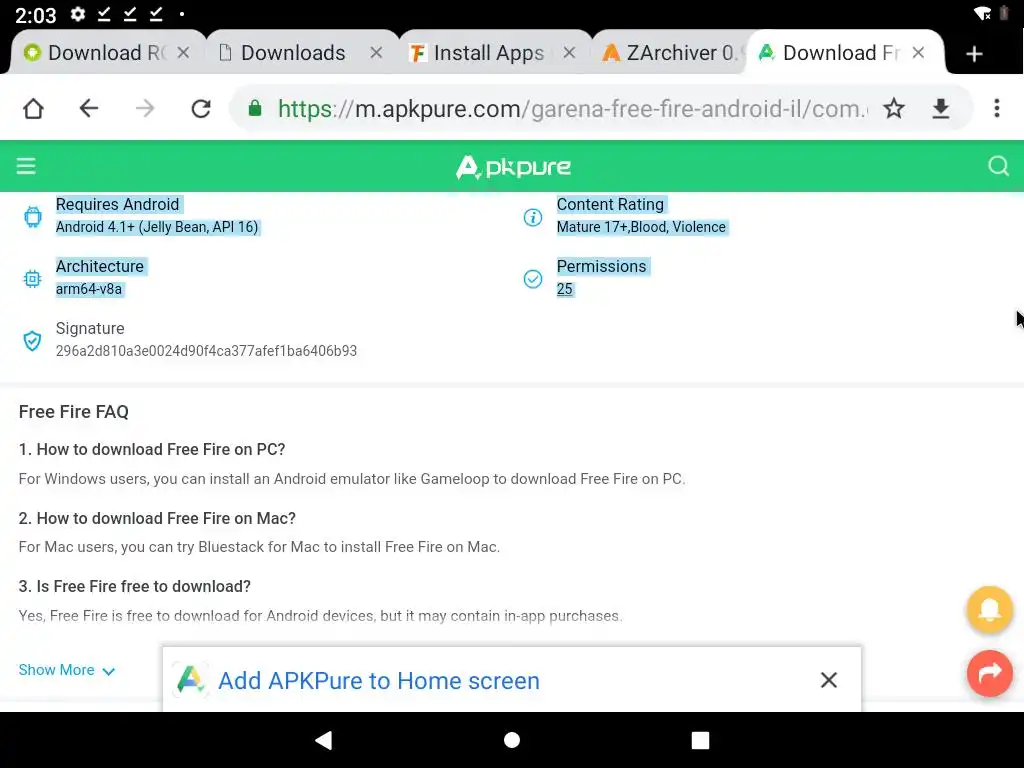Click the arm64-v8a architecture value
Viewport: 1024px width, 768px height.
(89, 289)
